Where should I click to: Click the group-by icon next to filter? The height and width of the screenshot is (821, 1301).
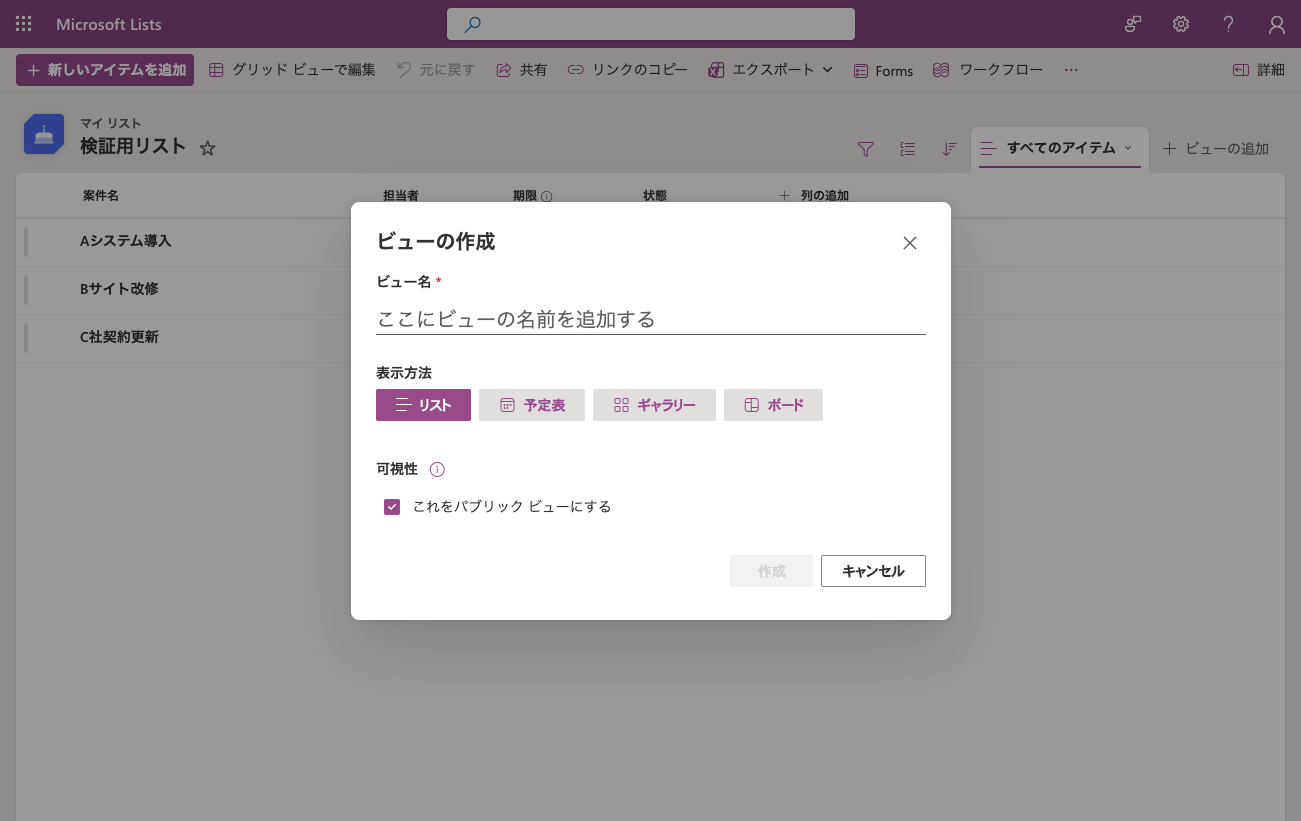tap(908, 149)
